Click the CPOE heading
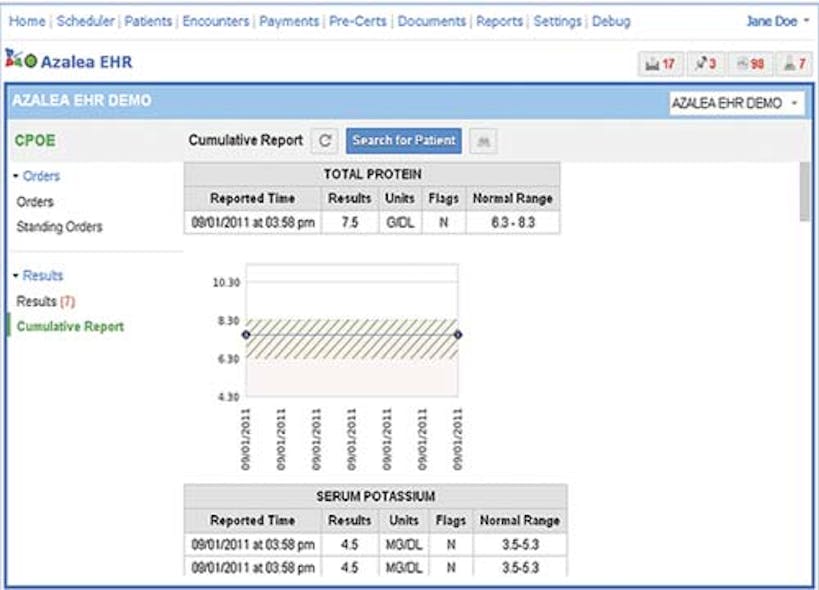Viewport: 819px width, 590px height. [35, 140]
